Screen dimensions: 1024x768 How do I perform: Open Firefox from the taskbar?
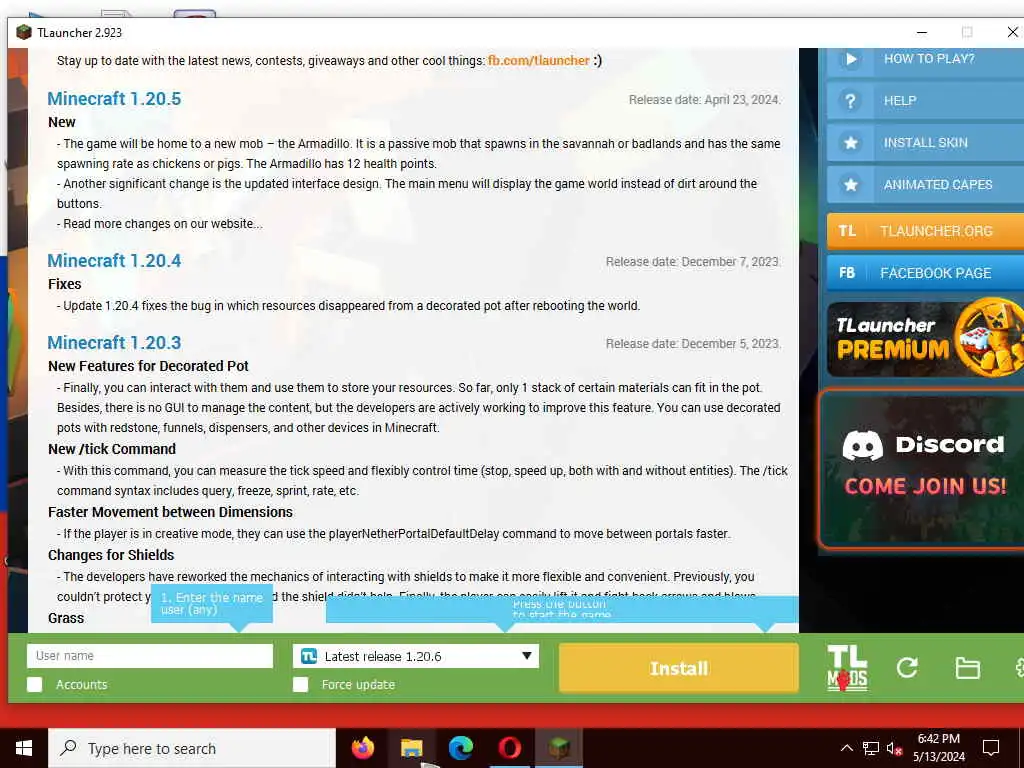362,748
